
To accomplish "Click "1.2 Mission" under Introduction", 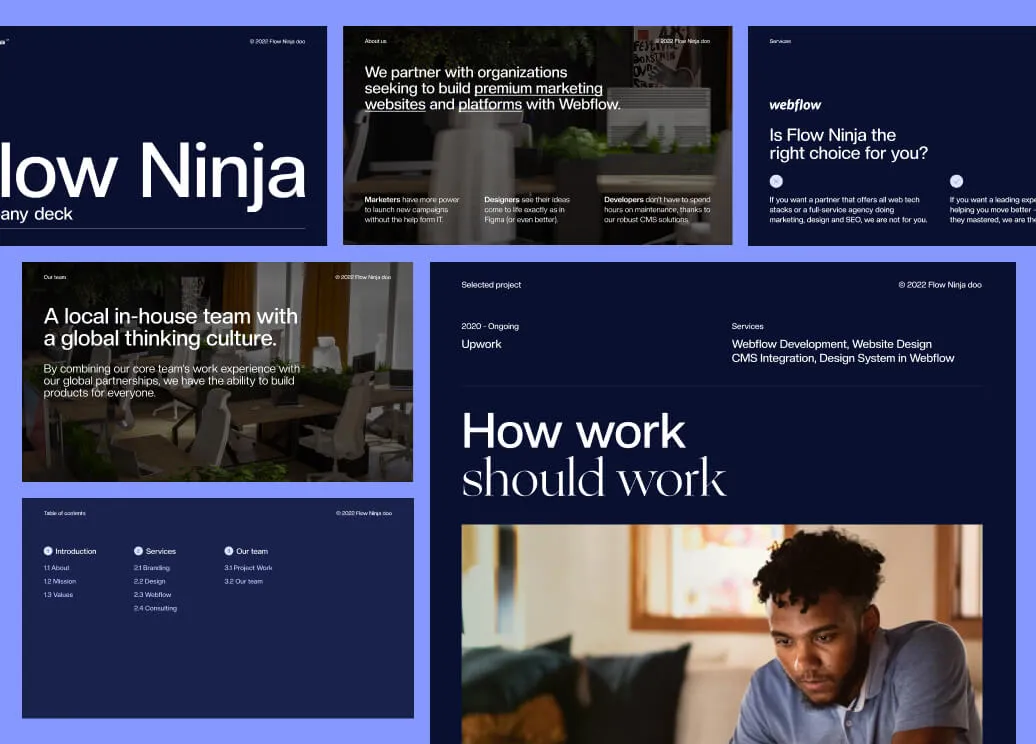I will point(60,581).
